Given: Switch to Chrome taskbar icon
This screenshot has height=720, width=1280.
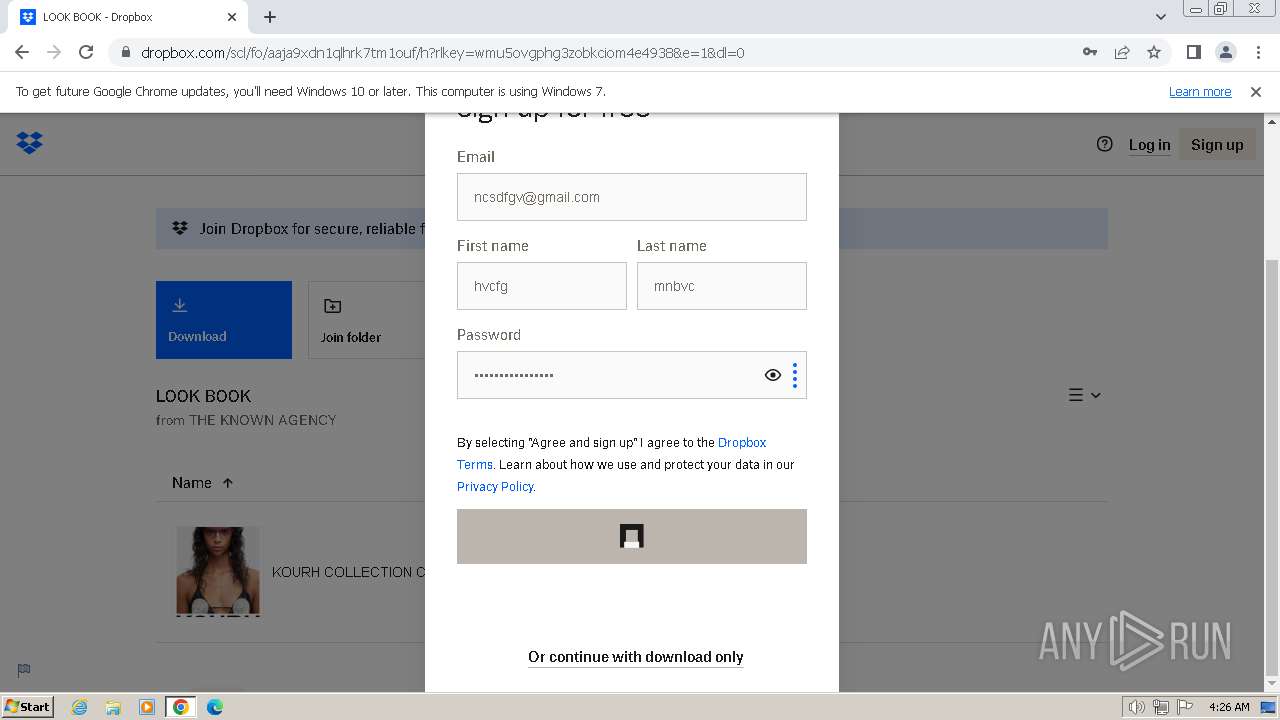Looking at the screenshot, I should point(181,707).
